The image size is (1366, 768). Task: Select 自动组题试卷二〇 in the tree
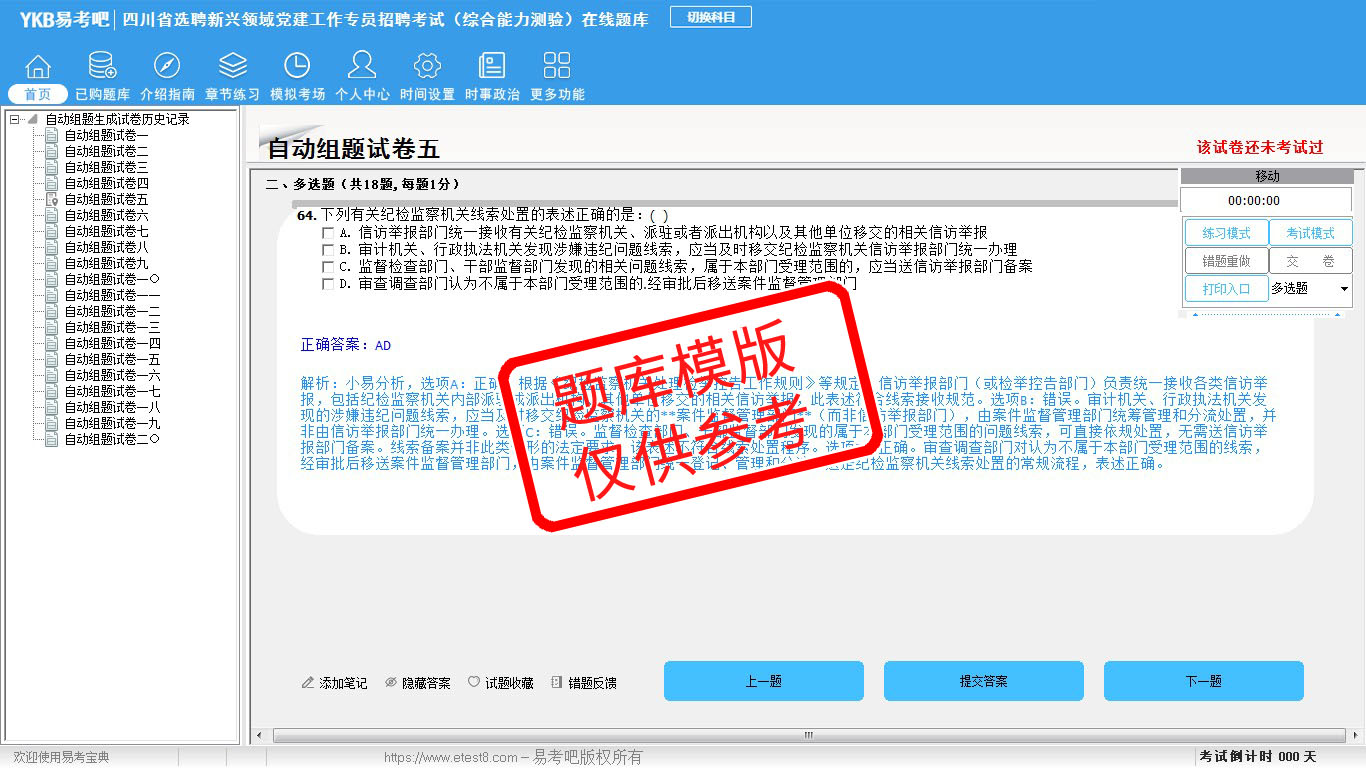coord(112,439)
